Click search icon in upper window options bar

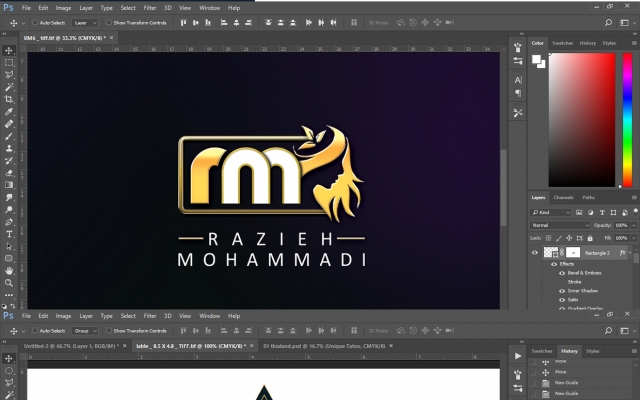609,22
